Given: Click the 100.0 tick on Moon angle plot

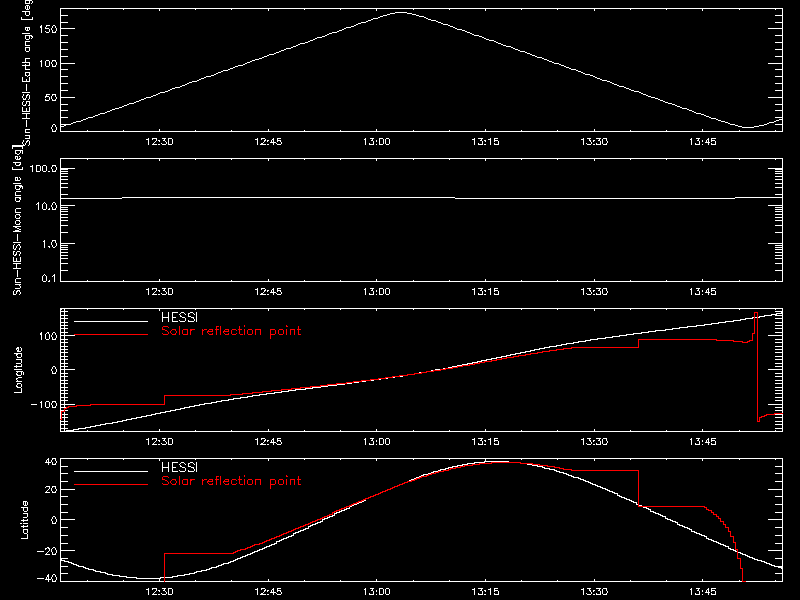Looking at the screenshot, I should (x=43, y=169).
